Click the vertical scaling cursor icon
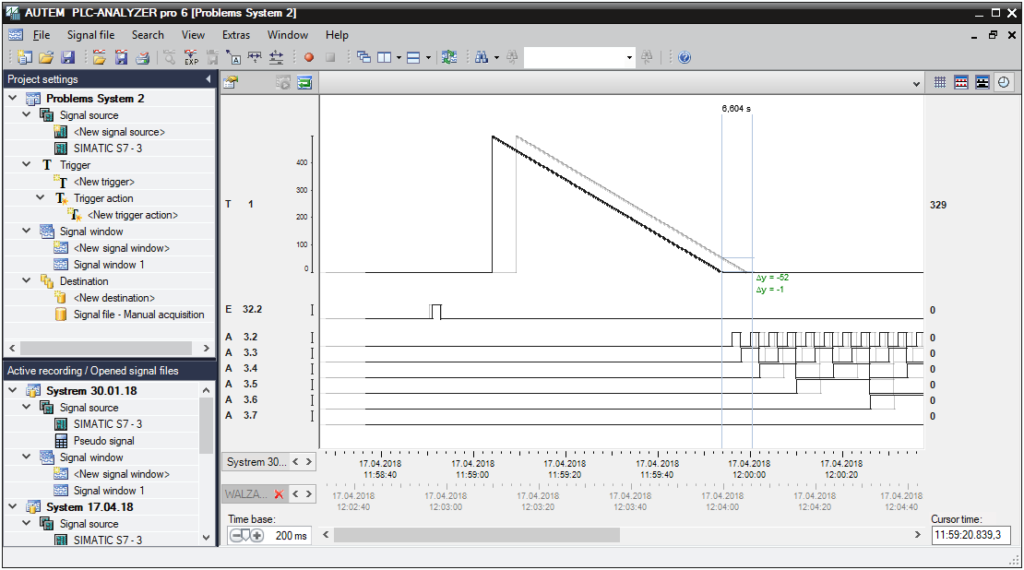Viewport: 1024px width, 570px height. [x=276, y=57]
